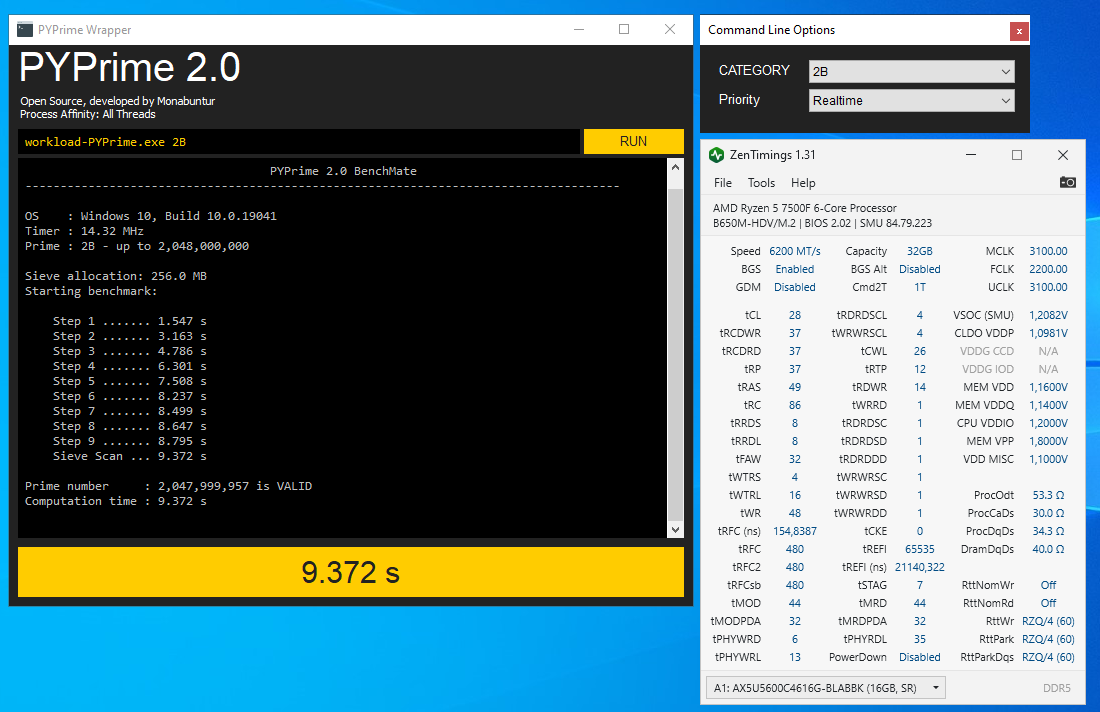Click the Computation time line in console
The width and height of the screenshot is (1100, 712).
pyautogui.click(x=116, y=501)
